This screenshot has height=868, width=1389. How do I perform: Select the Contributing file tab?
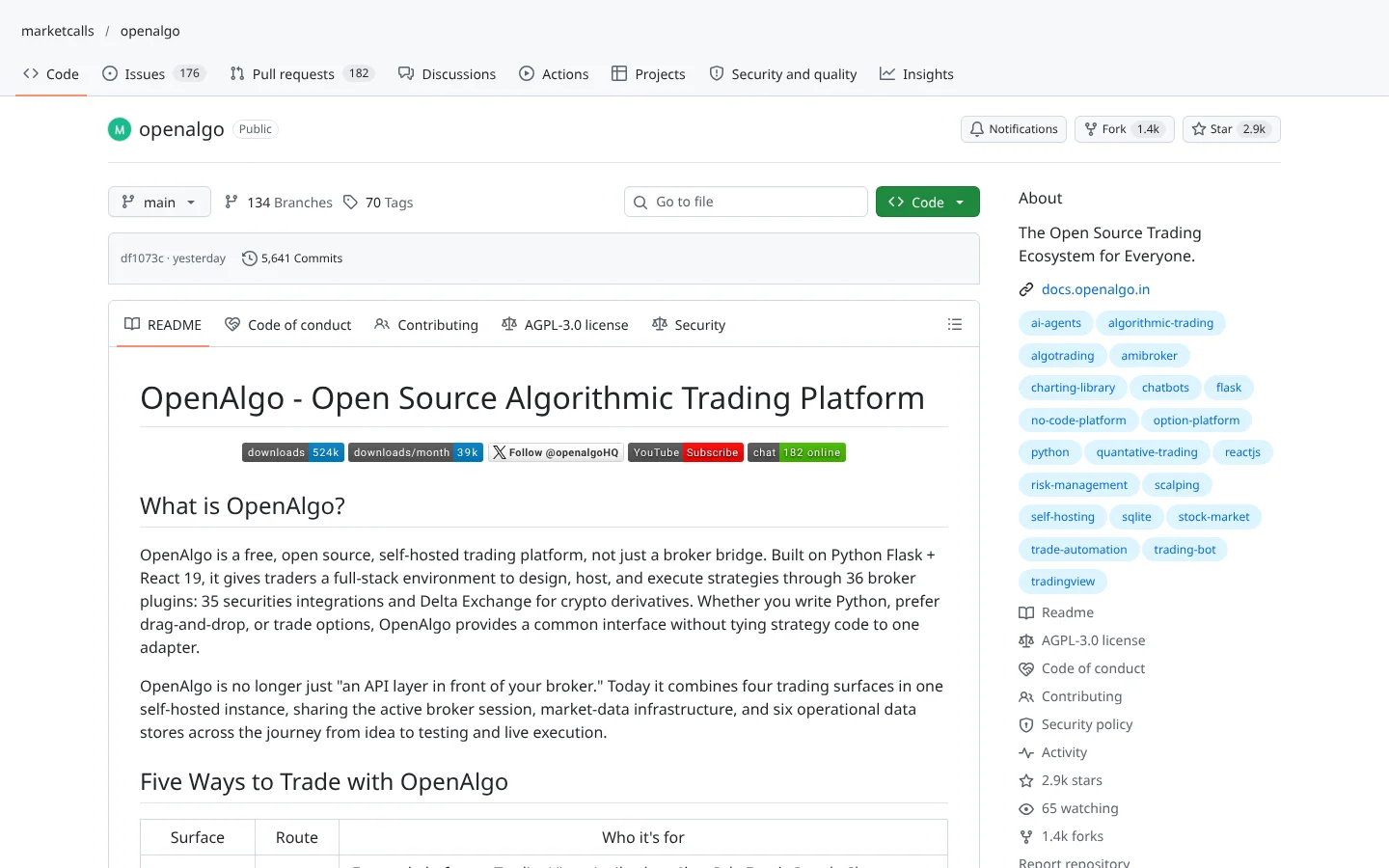[426, 325]
